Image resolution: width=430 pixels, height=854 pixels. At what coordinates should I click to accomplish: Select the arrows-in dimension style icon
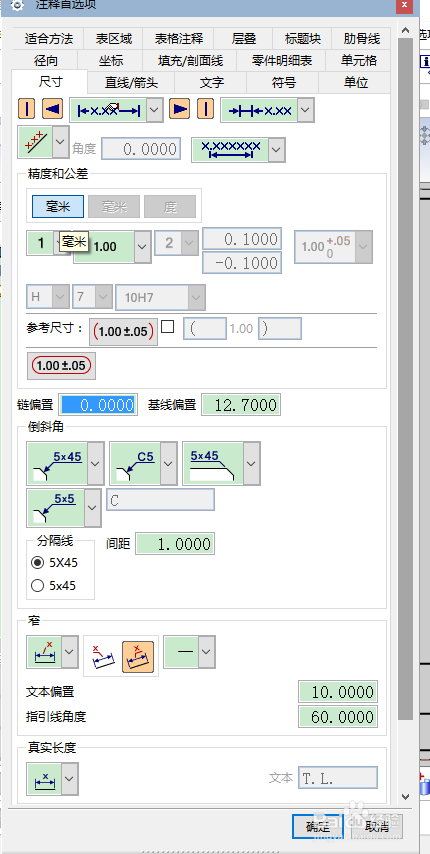click(x=259, y=111)
